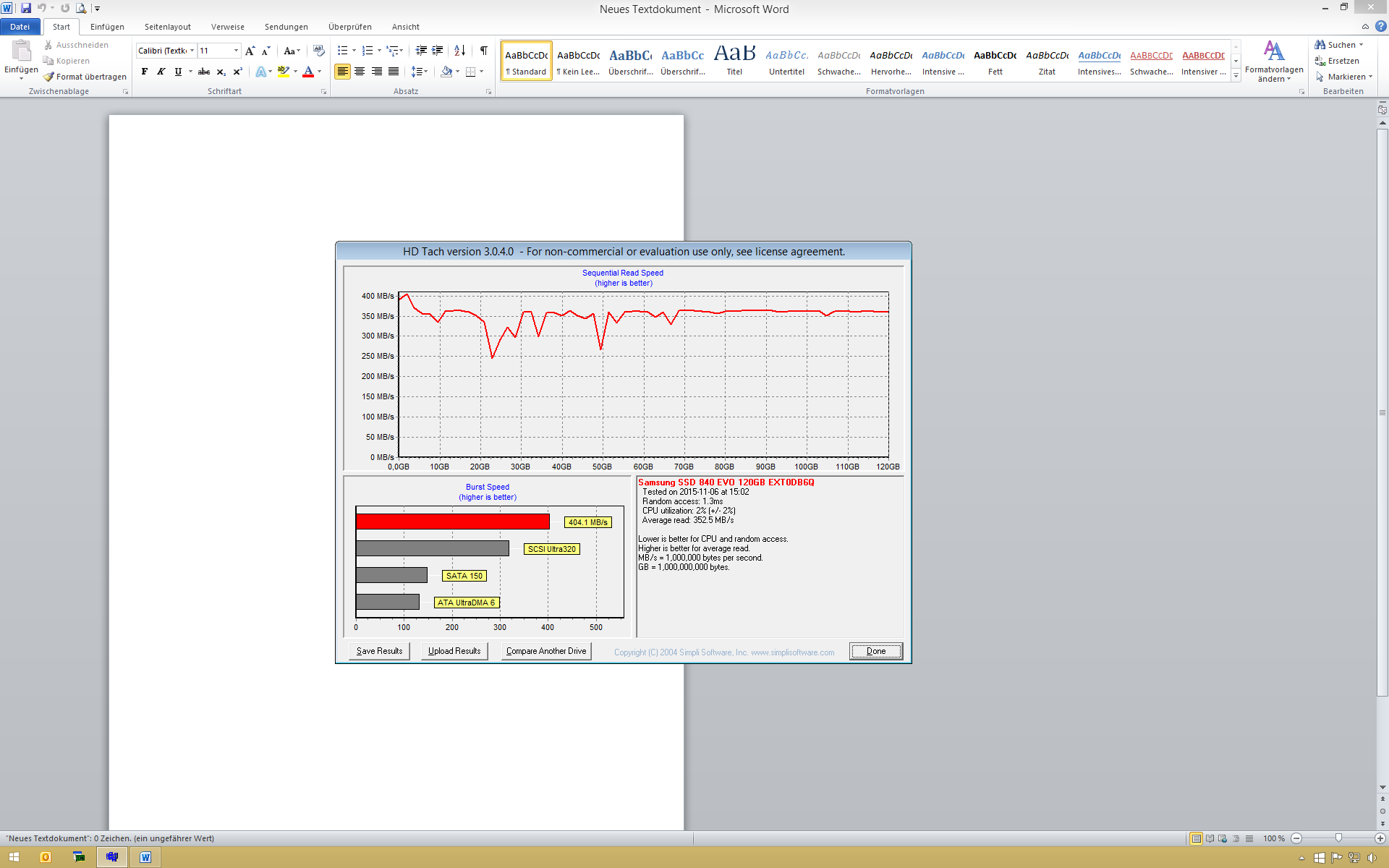Open the font size dropdown
The width and height of the screenshot is (1389, 868).
pyautogui.click(x=236, y=51)
